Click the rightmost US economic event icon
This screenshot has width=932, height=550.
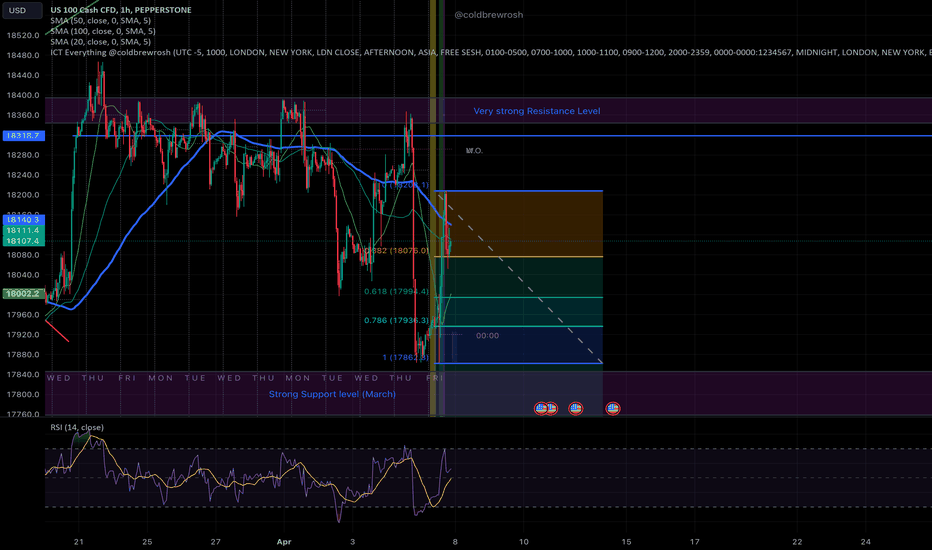613,408
